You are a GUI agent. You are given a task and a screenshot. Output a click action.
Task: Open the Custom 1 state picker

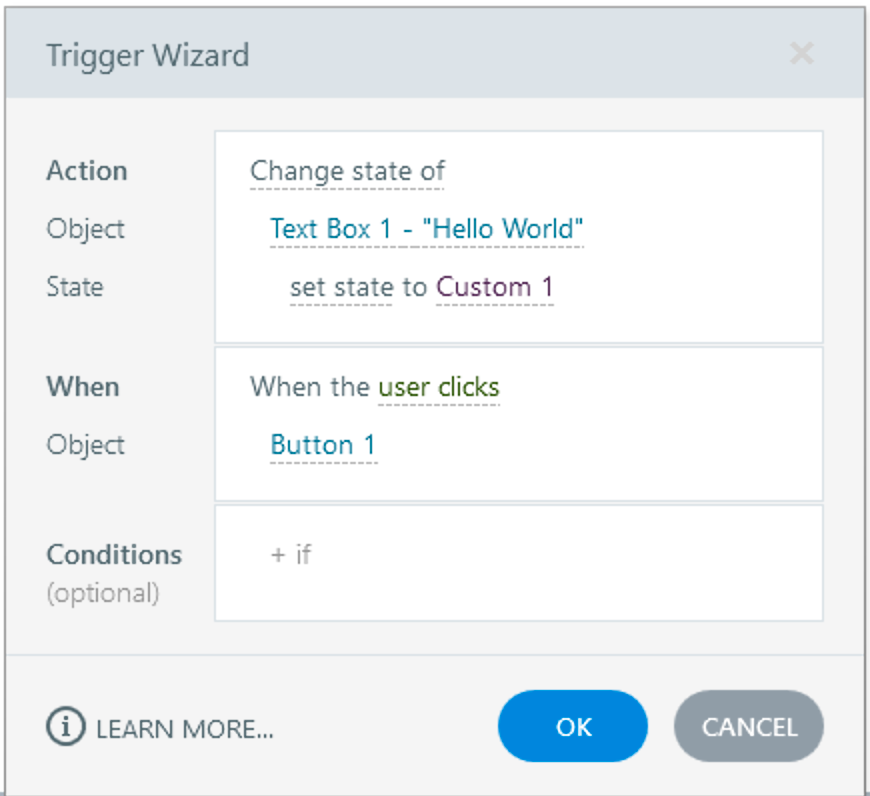pyautogui.click(x=495, y=287)
